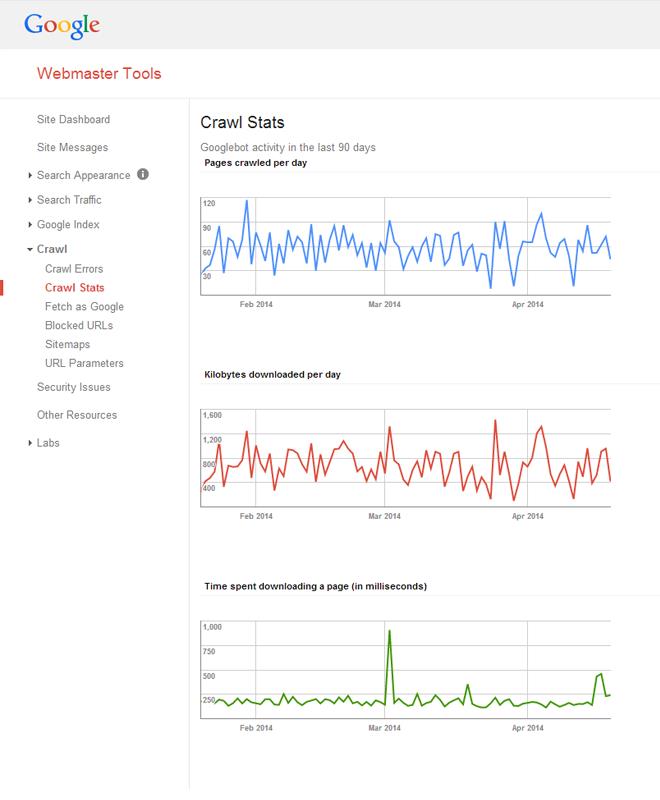The height and width of the screenshot is (800, 660).
Task: Click 'Apr 2014' label under download time chart
Action: click(x=527, y=728)
